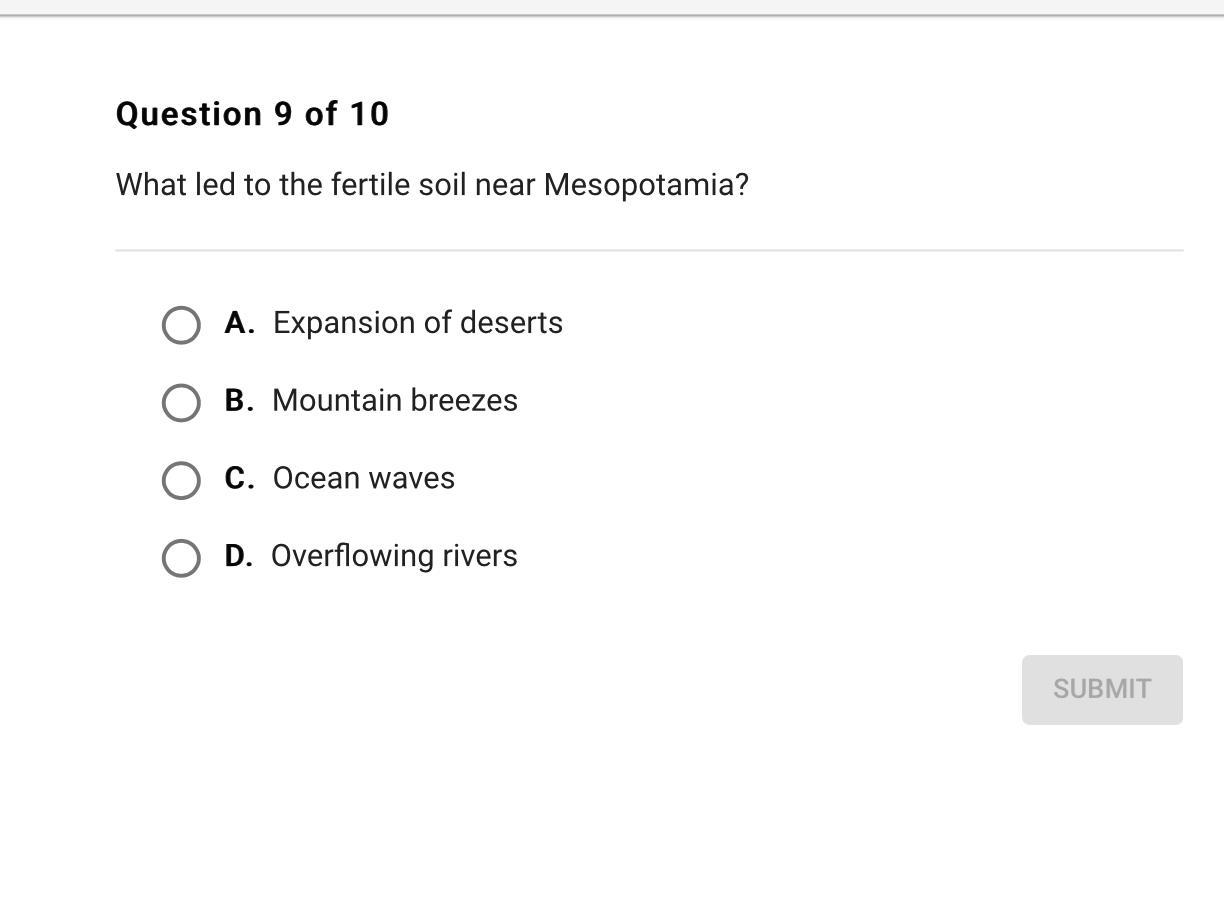Click the "Expansion of deserts" answer text

click(417, 323)
